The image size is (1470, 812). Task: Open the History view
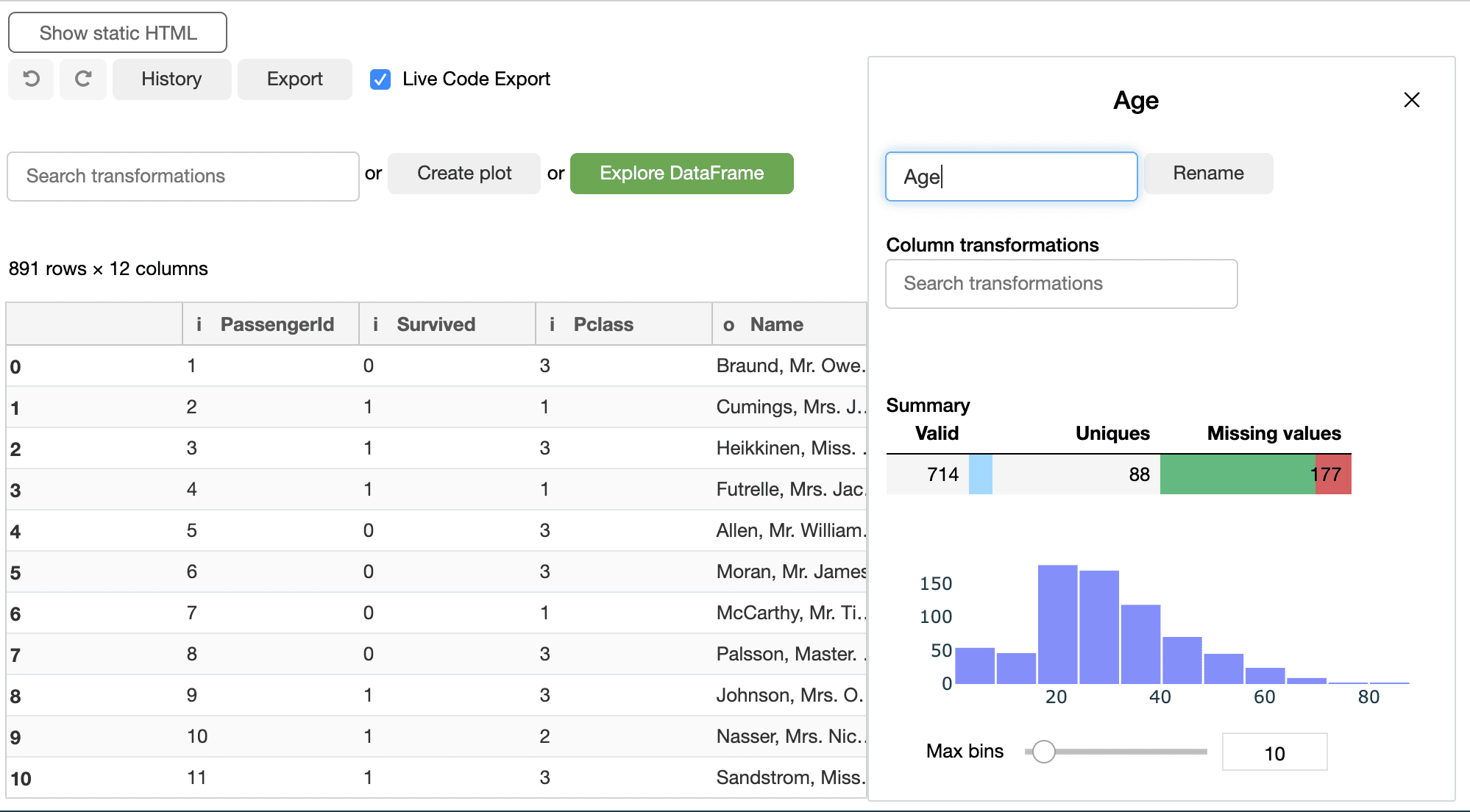click(x=171, y=79)
